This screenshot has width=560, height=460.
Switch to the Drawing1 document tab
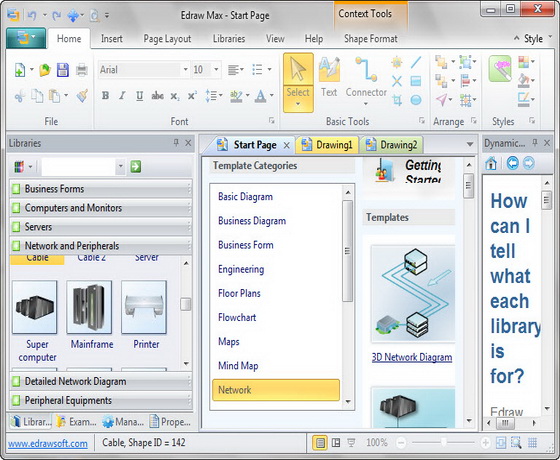coord(328,145)
